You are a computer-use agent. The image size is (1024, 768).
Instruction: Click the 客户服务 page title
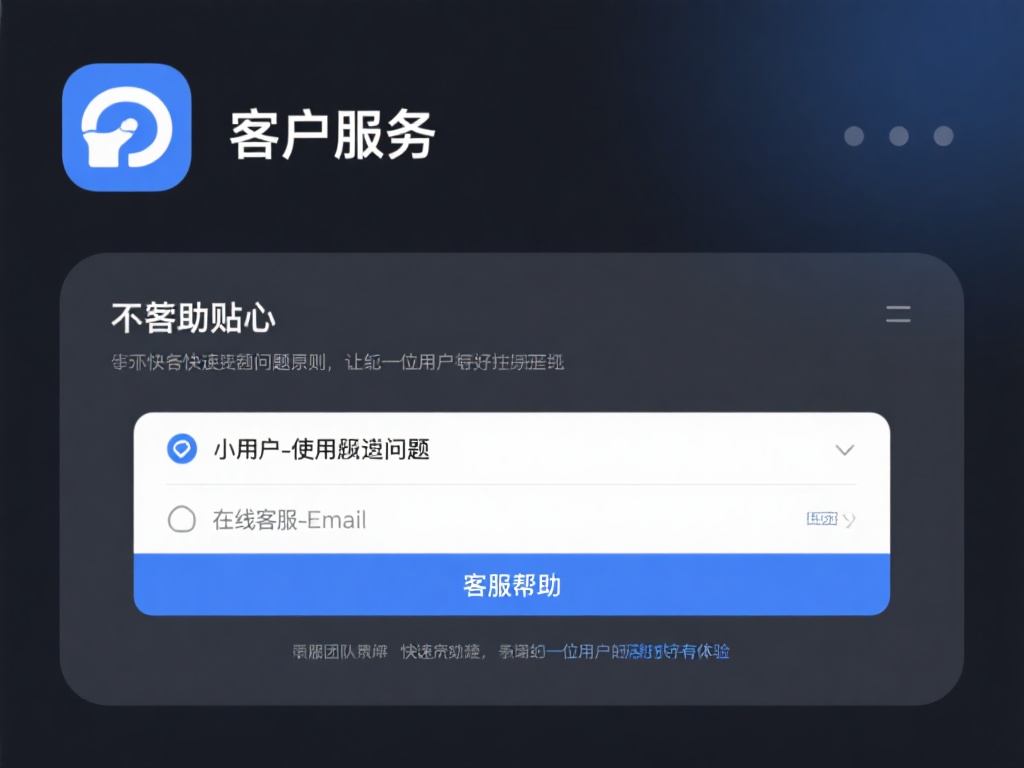point(332,135)
